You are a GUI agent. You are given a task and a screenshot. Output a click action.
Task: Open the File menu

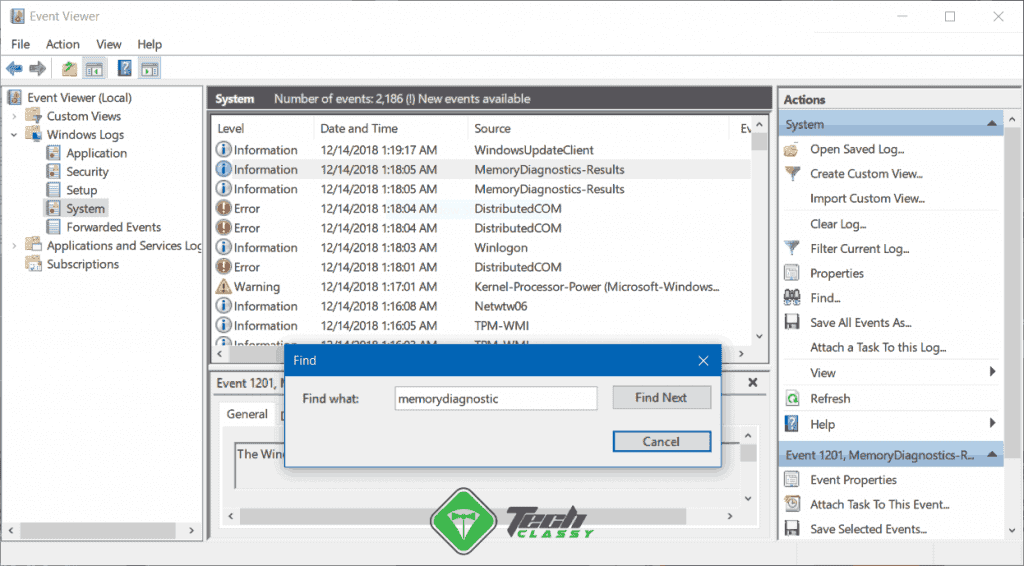(x=20, y=44)
